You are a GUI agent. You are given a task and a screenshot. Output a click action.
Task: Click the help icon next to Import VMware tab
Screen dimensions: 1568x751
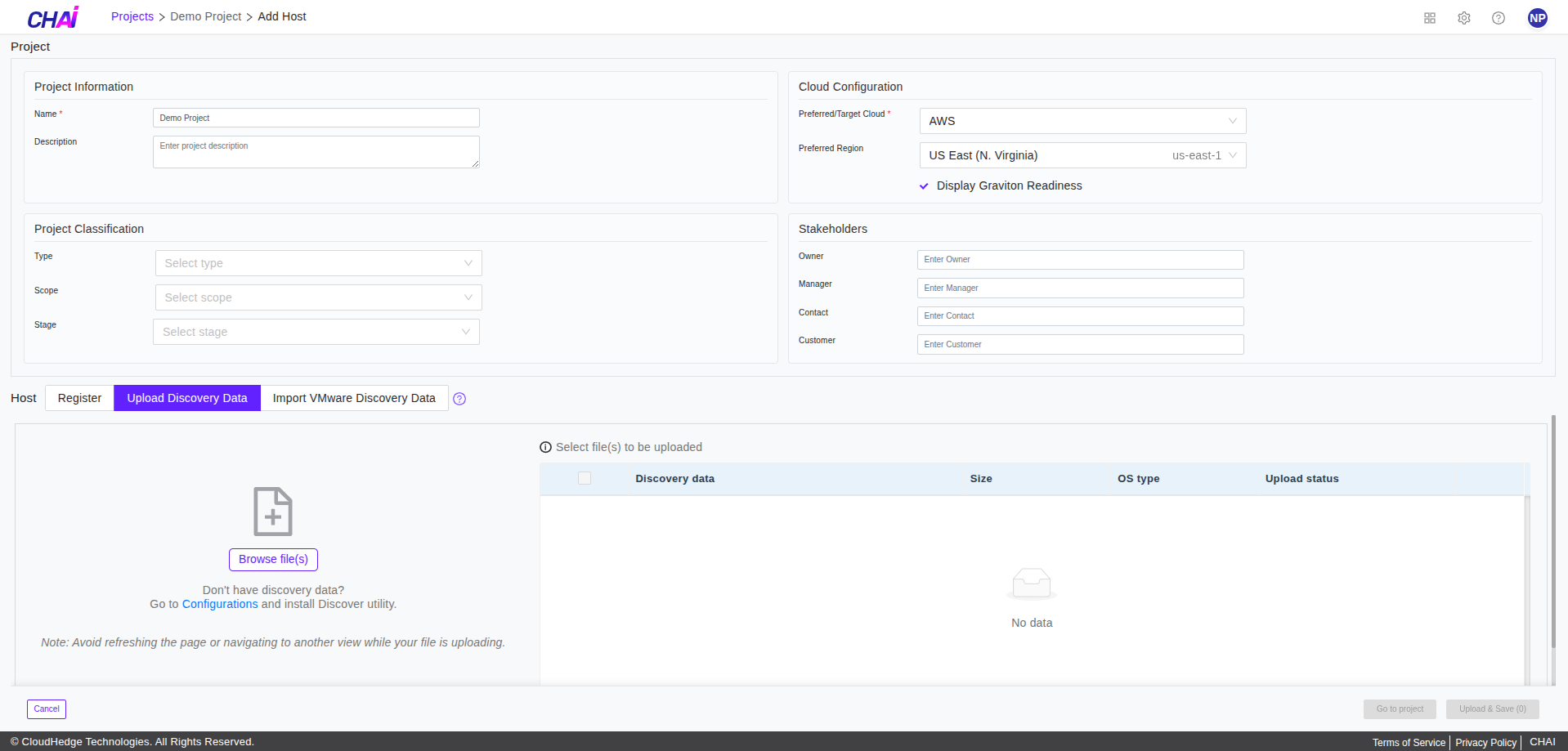pyautogui.click(x=459, y=399)
